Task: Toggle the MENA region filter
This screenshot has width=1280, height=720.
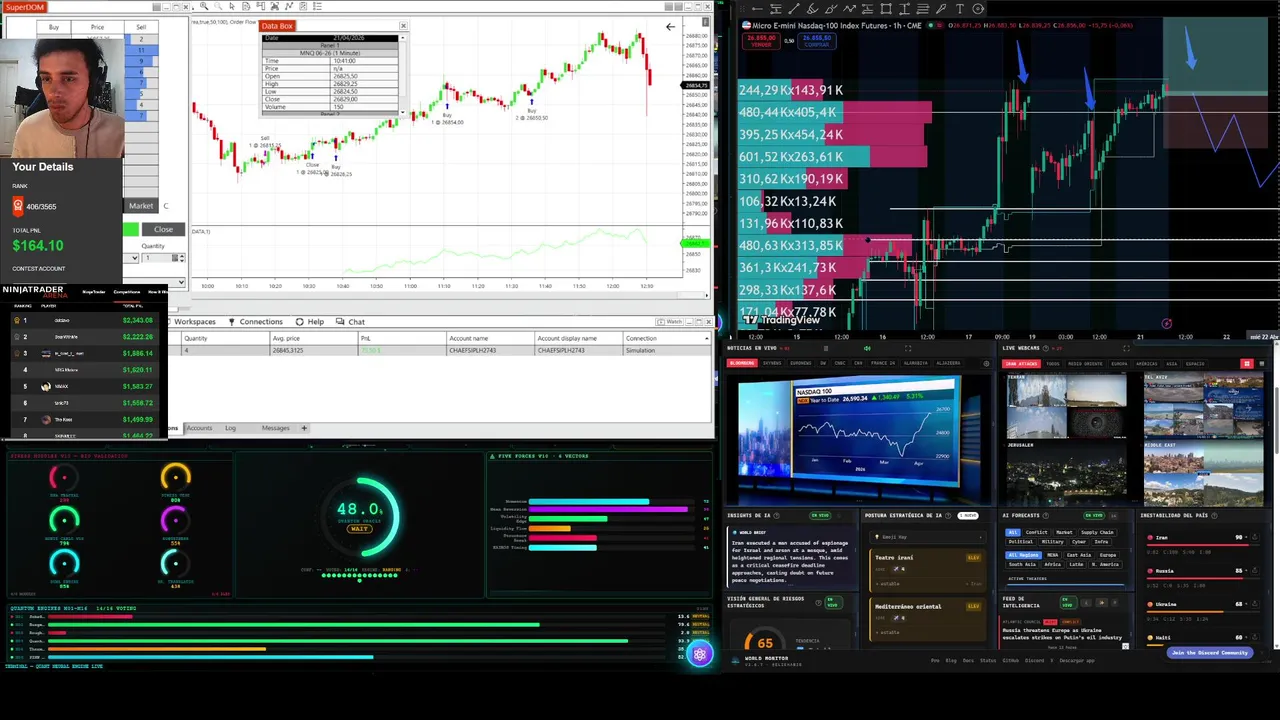Action: click(1053, 555)
